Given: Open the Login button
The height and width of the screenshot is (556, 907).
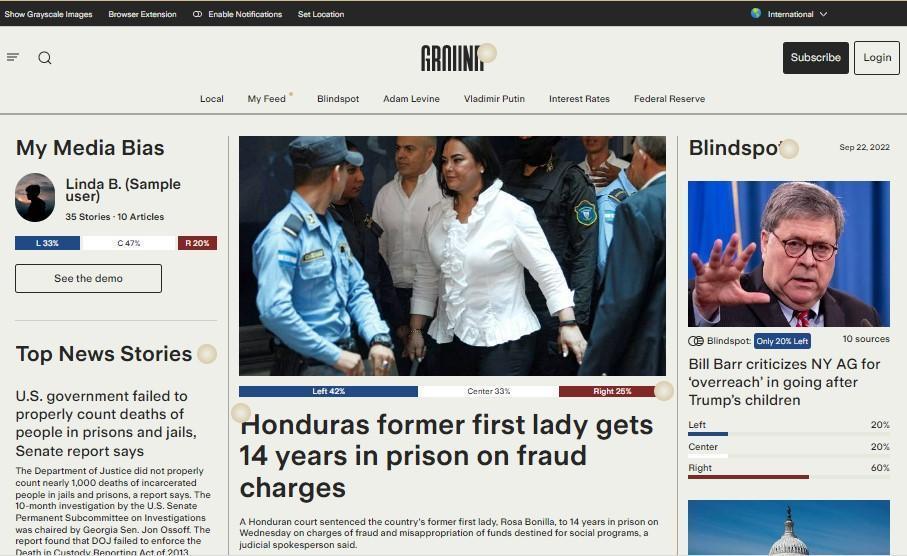Looking at the screenshot, I should click(877, 57).
